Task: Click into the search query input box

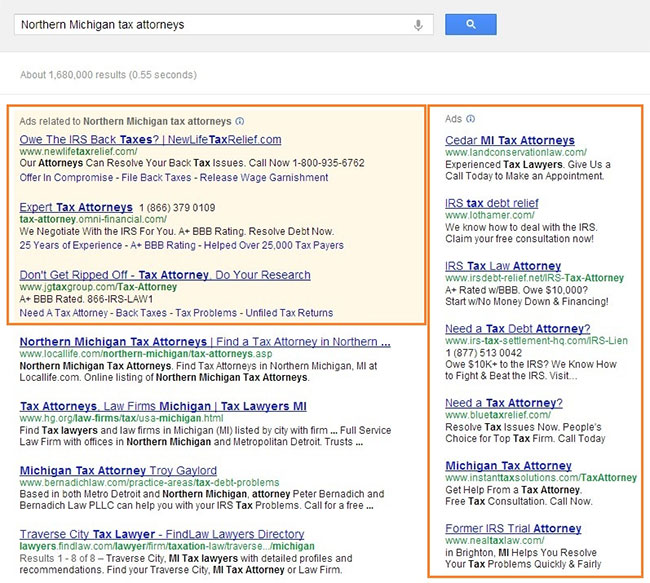Action: coord(210,24)
